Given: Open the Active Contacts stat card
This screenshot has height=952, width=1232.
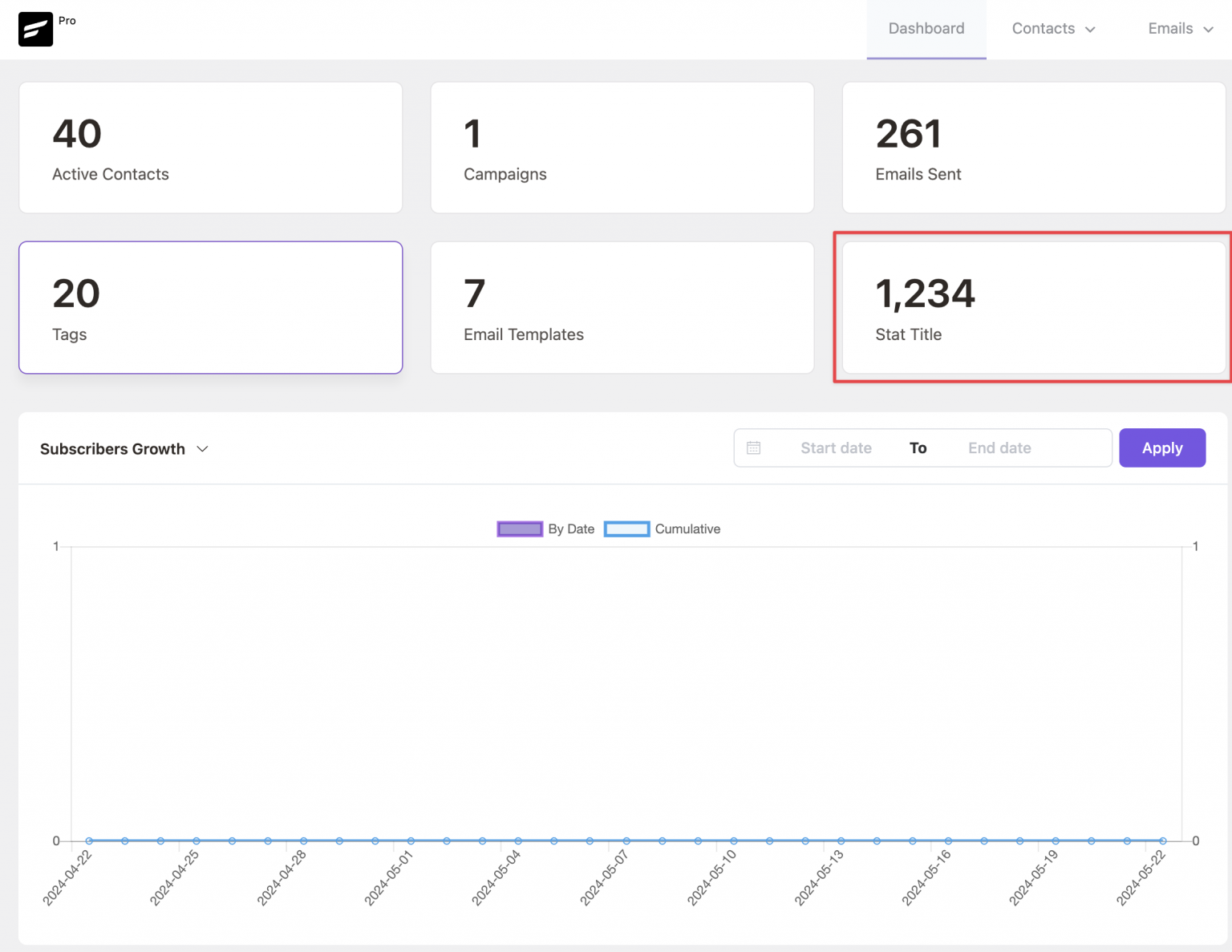Looking at the screenshot, I should (210, 148).
